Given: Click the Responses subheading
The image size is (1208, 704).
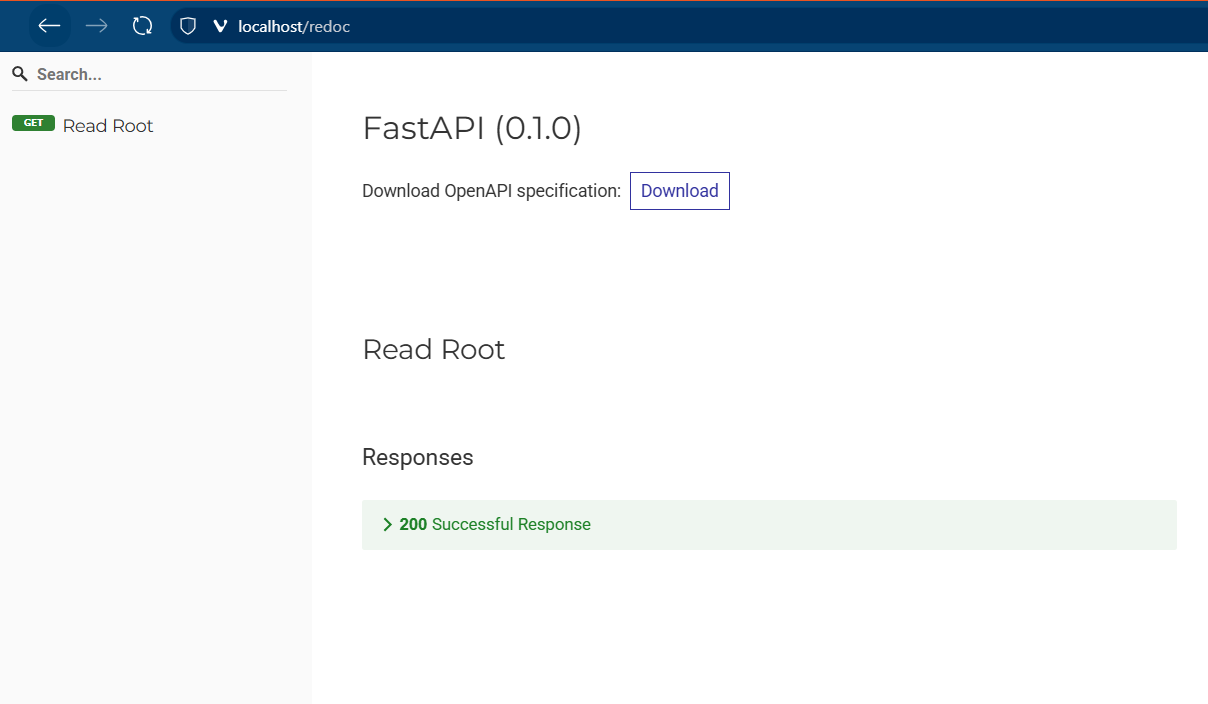Looking at the screenshot, I should tap(417, 457).
